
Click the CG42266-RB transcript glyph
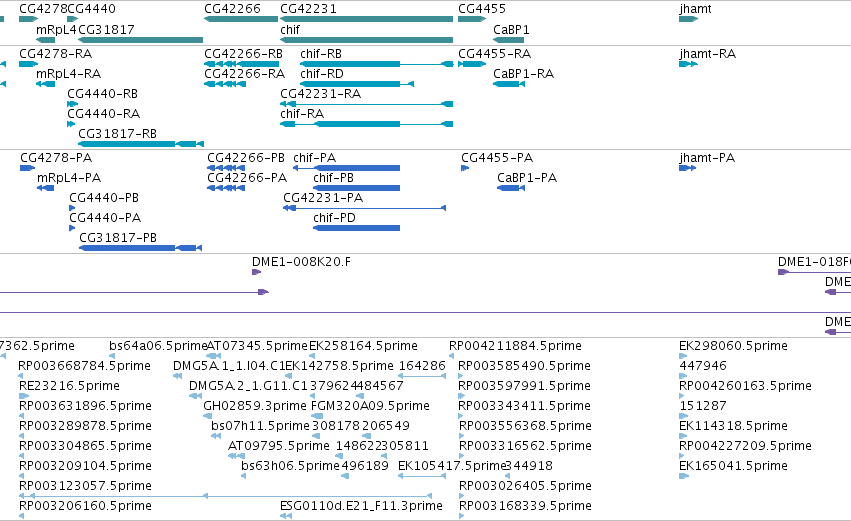tap(241, 64)
